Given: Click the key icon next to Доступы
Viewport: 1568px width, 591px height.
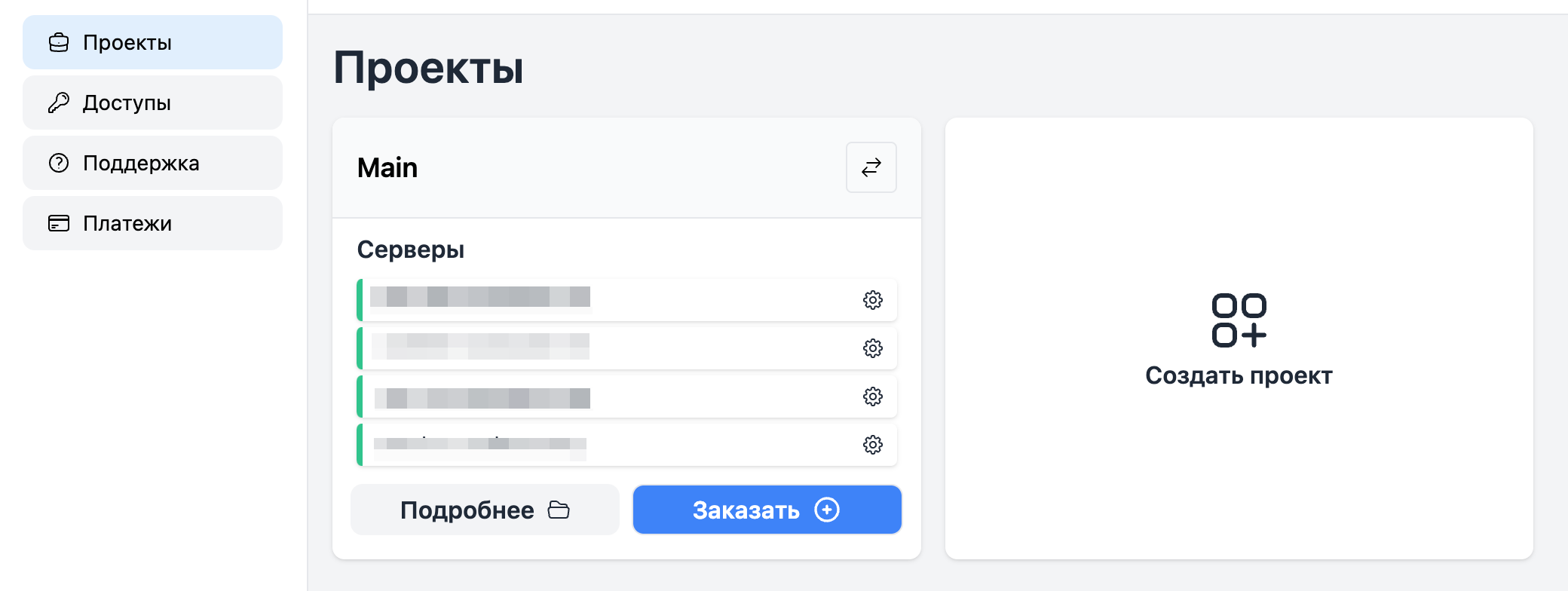Looking at the screenshot, I should [x=59, y=103].
